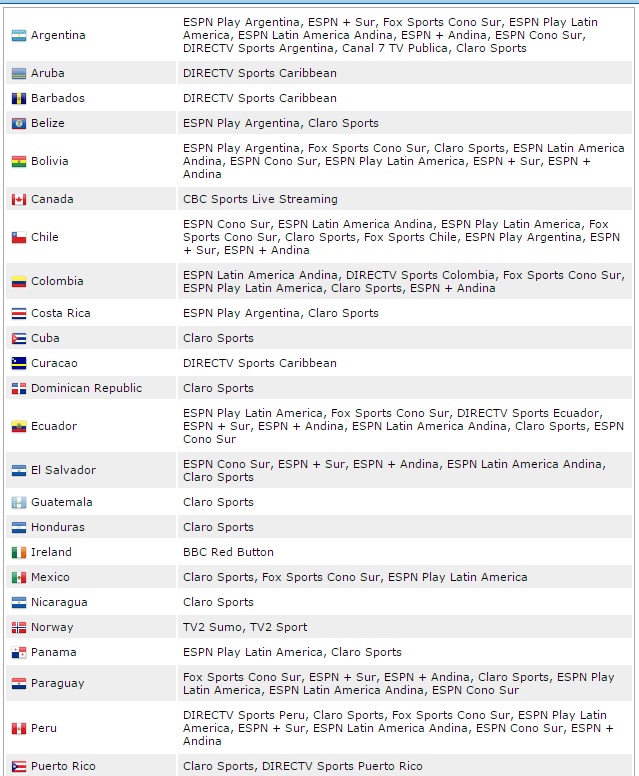Click the Chile flag icon
Image resolution: width=639 pixels, height=776 pixels.
coord(19,238)
